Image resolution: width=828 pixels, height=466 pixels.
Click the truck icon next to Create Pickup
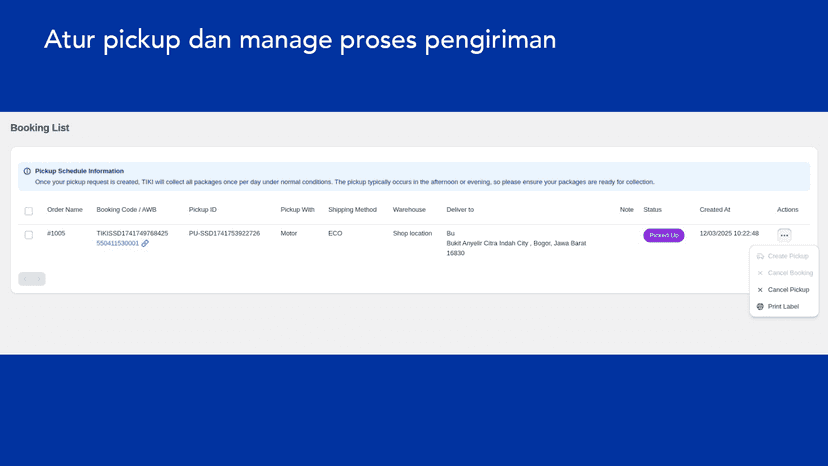(x=760, y=256)
